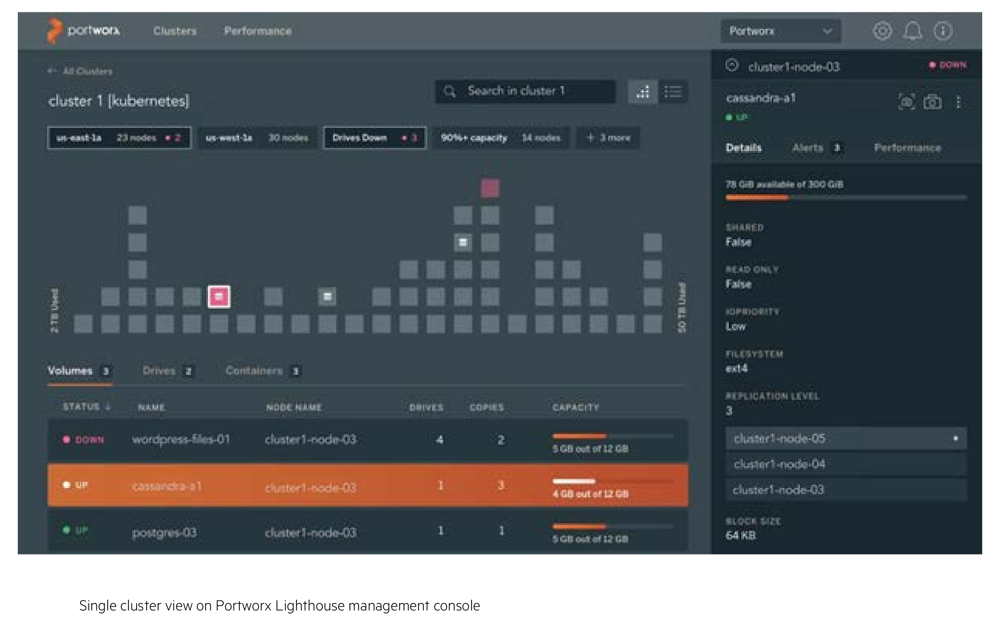Switch to the Drives tab
Image resolution: width=1000 pixels, height=629 pixels.
click(x=168, y=371)
